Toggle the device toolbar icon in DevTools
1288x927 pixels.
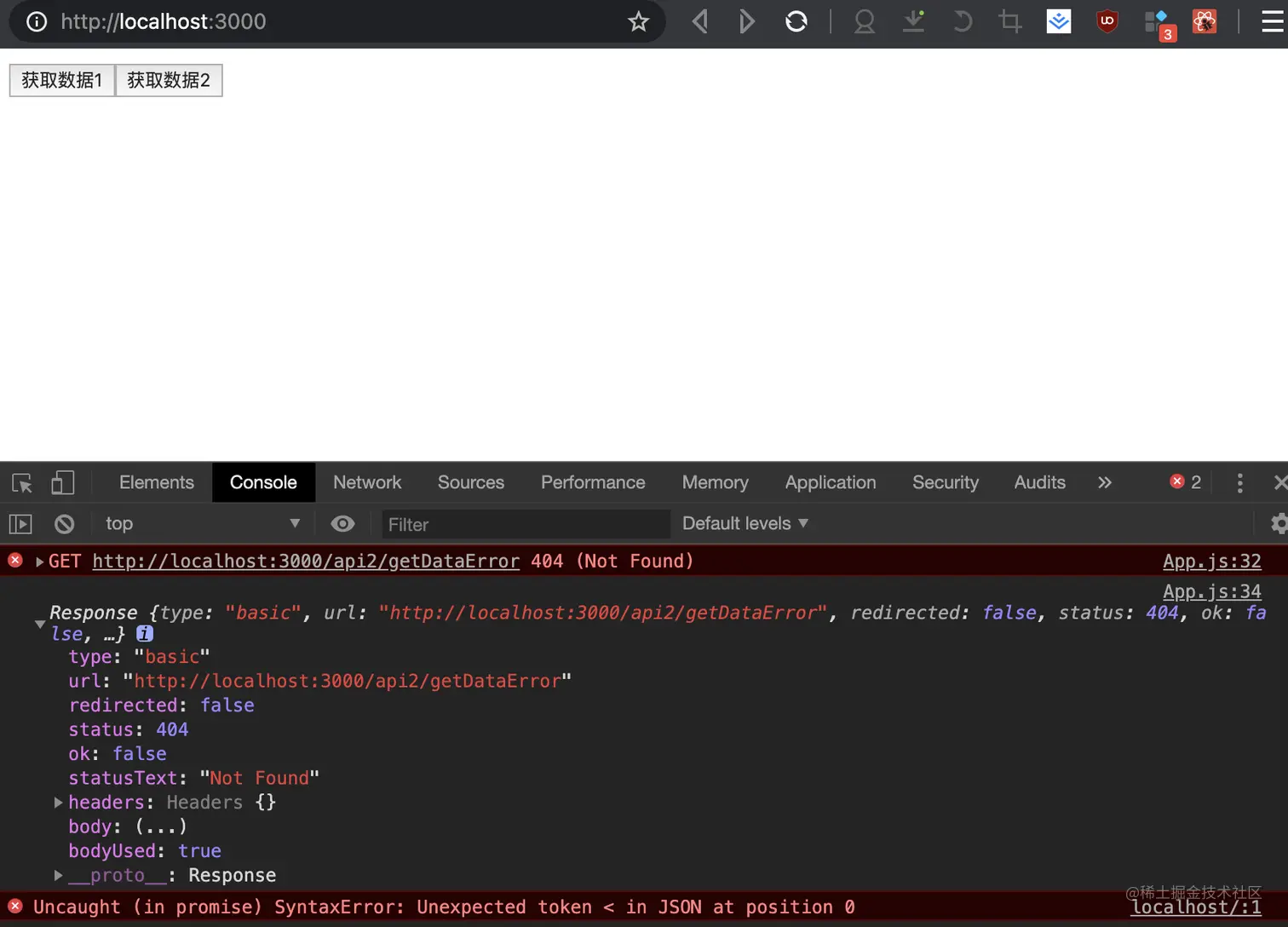(62, 483)
